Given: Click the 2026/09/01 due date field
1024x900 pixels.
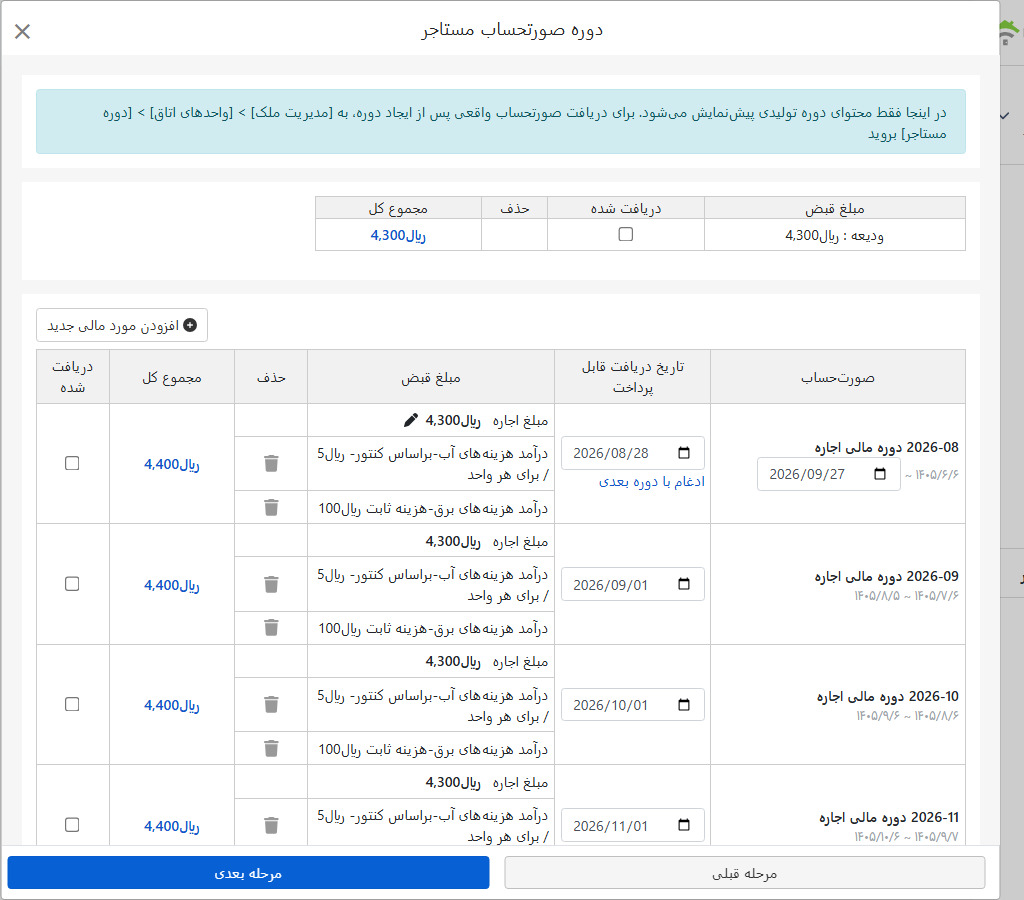Looking at the screenshot, I should point(632,584).
